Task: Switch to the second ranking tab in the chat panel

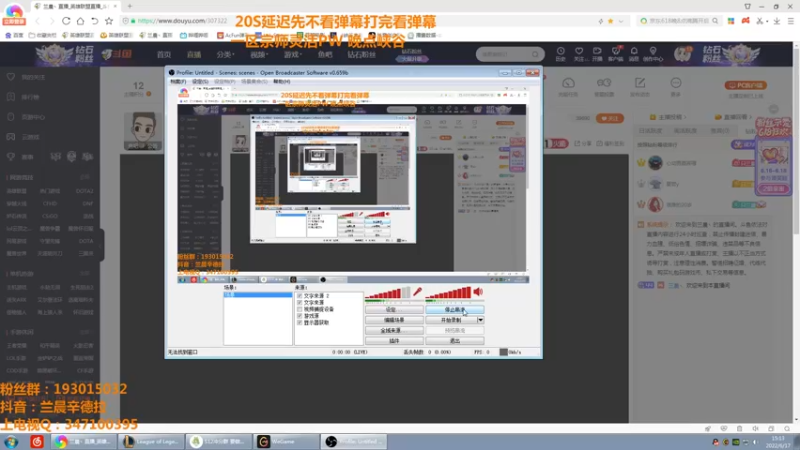Action: (x=685, y=131)
